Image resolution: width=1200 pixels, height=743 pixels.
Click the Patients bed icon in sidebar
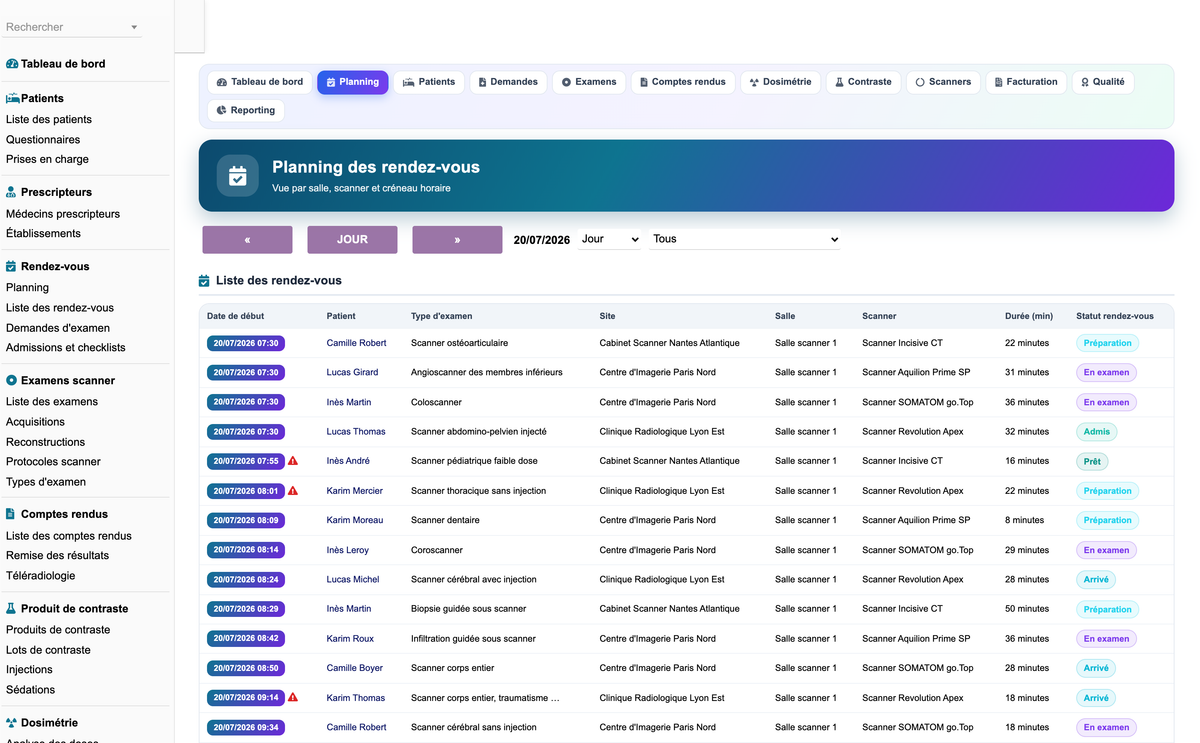[13, 98]
